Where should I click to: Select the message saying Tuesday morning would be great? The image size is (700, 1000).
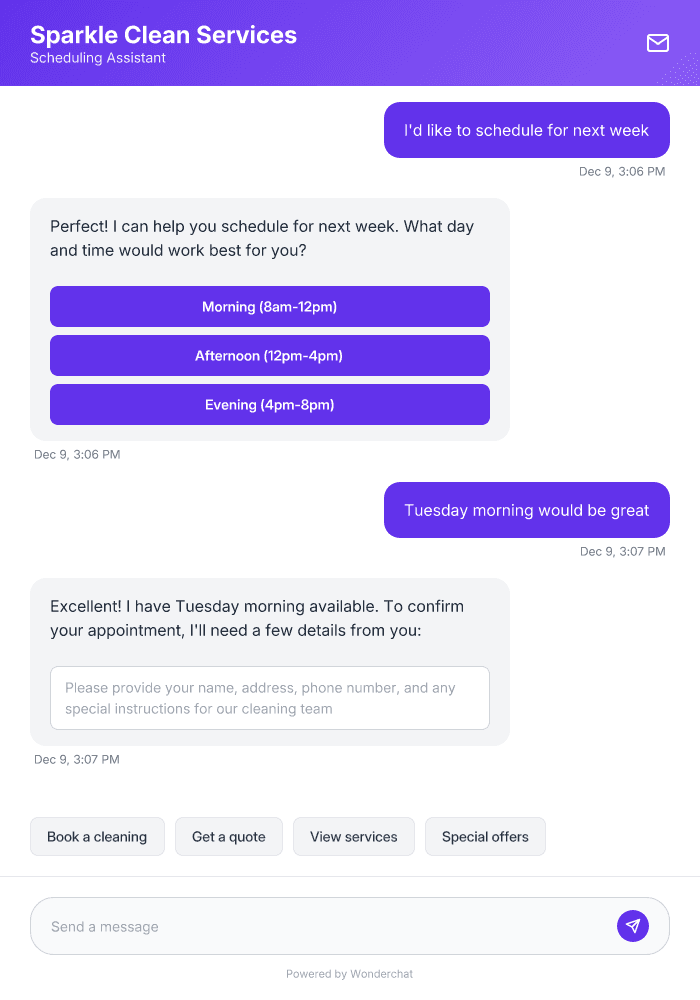526,510
